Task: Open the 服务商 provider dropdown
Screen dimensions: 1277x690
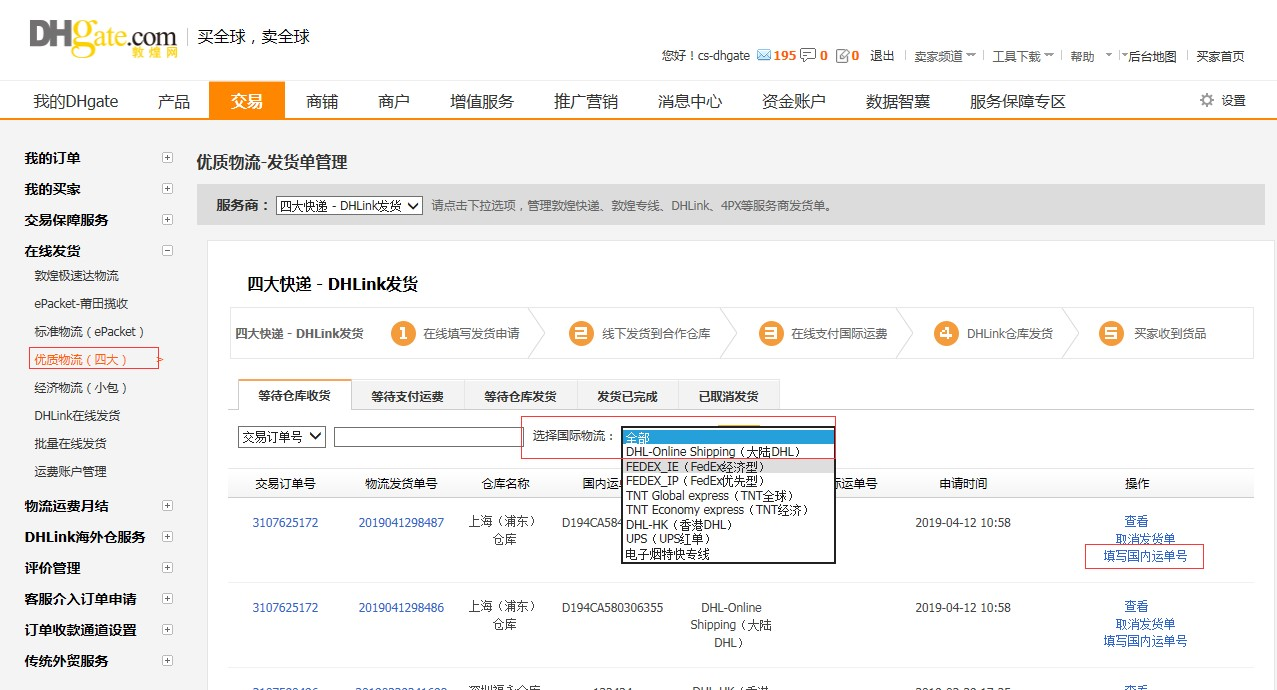Action: tap(349, 206)
